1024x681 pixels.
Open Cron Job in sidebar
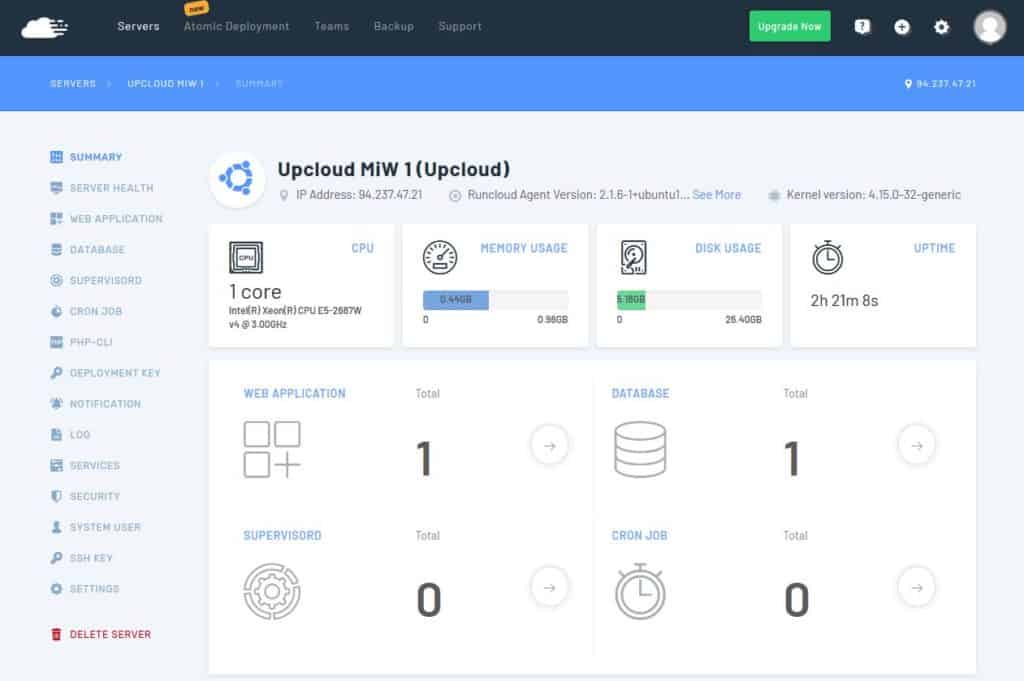96,311
